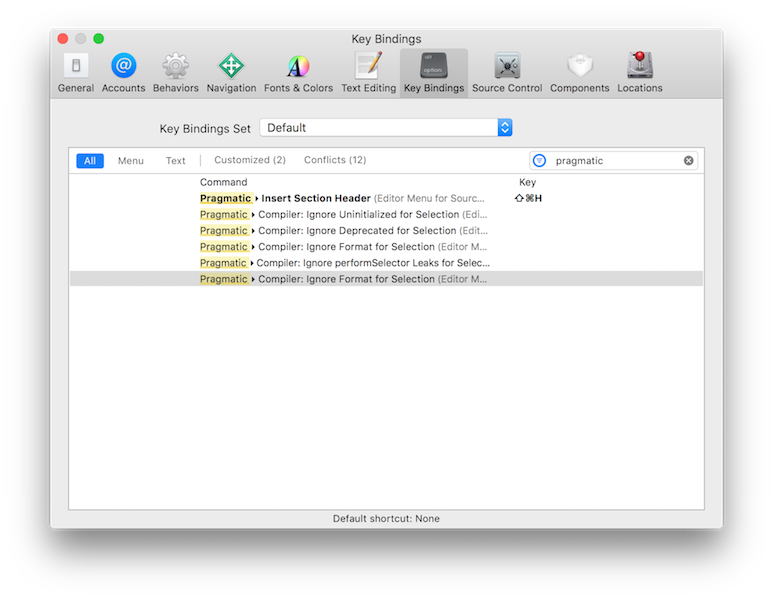Clear the pragmatic search text
The height and width of the screenshot is (600, 773).
(688, 161)
